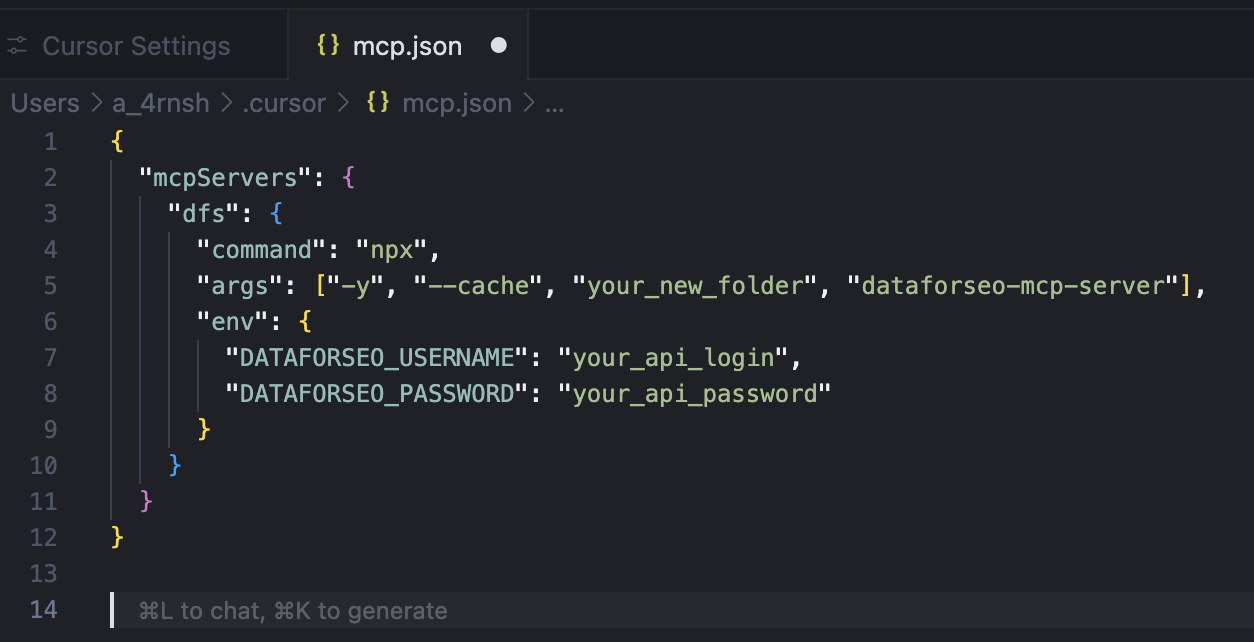Click the "dfs" key on line 3
This screenshot has height=642, width=1254.
204,214
